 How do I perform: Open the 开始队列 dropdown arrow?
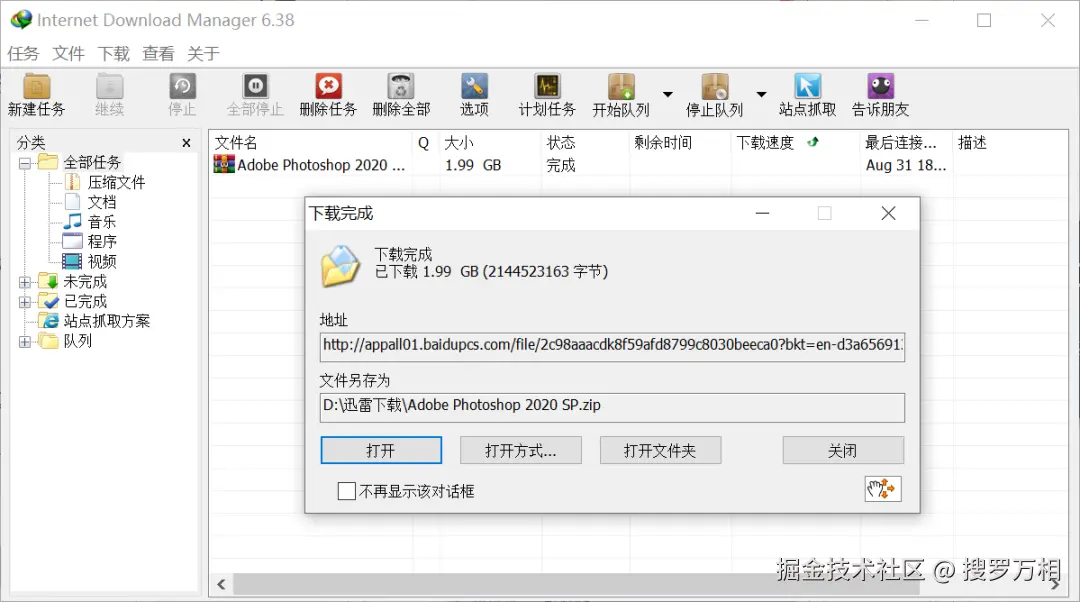click(667, 94)
